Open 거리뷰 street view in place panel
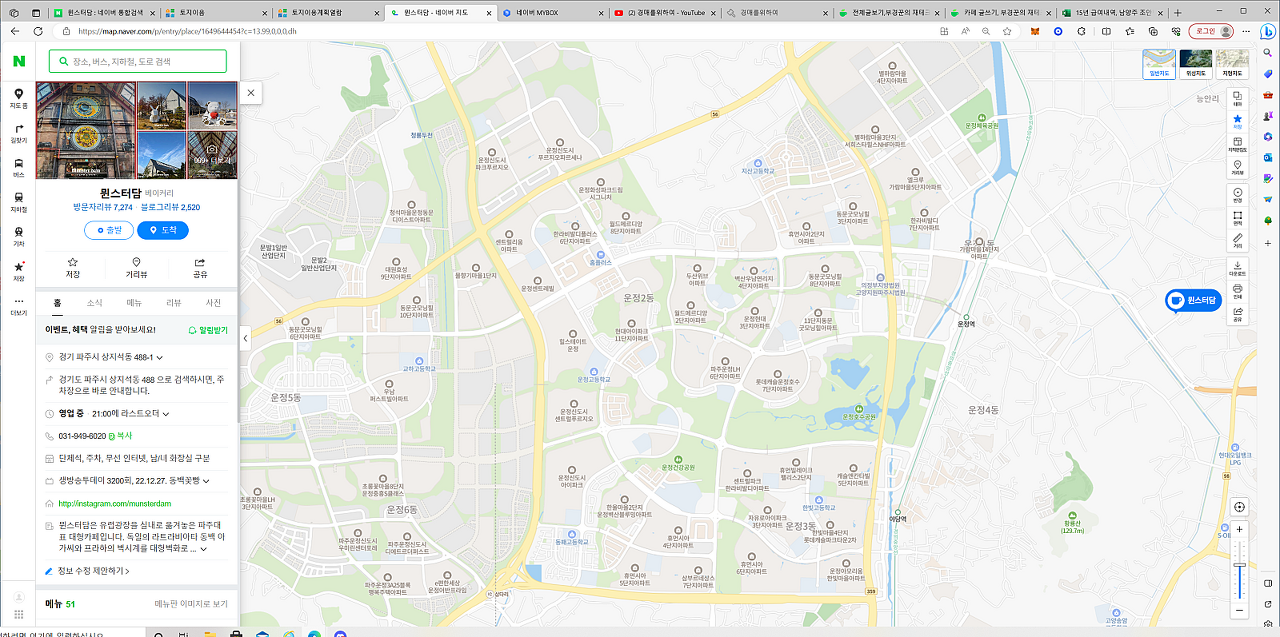This screenshot has height=637, width=1280. pyautogui.click(x=137, y=267)
